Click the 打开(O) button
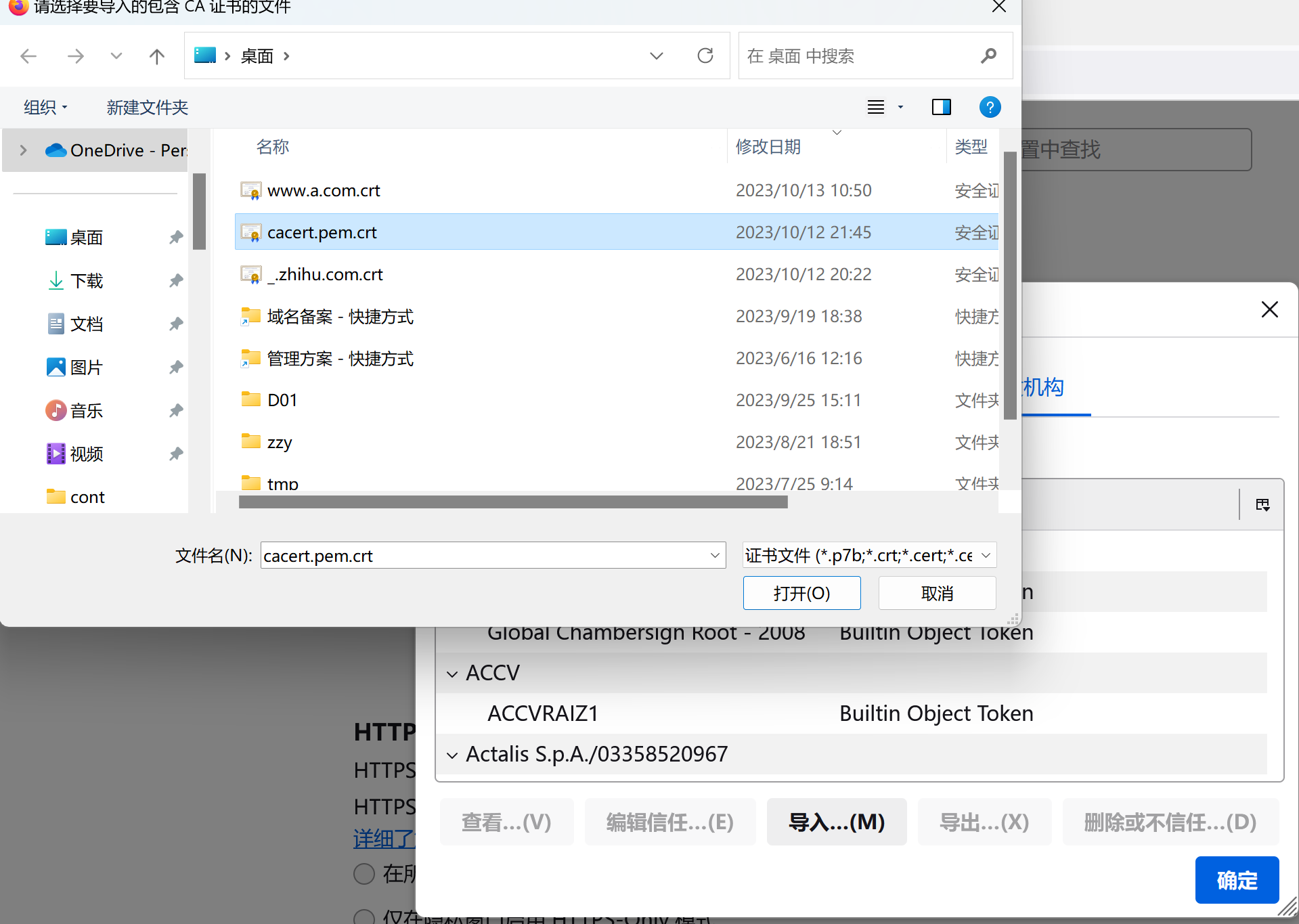The width and height of the screenshot is (1299, 924). coord(801,593)
